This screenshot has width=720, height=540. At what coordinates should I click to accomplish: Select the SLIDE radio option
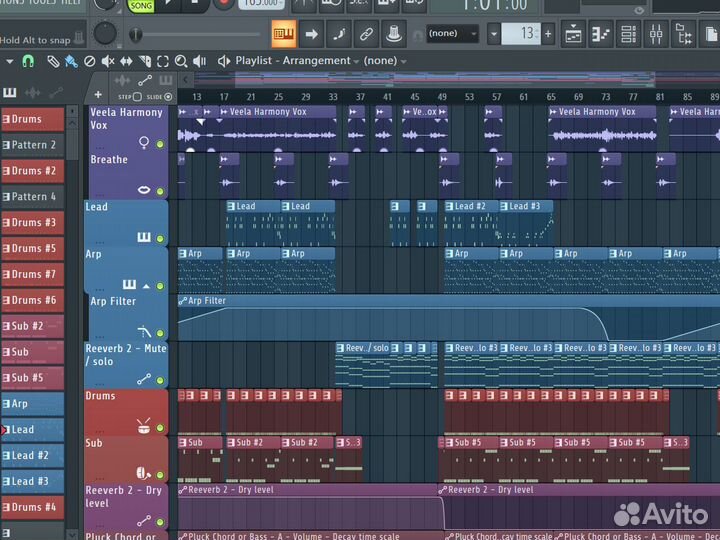[x=168, y=97]
